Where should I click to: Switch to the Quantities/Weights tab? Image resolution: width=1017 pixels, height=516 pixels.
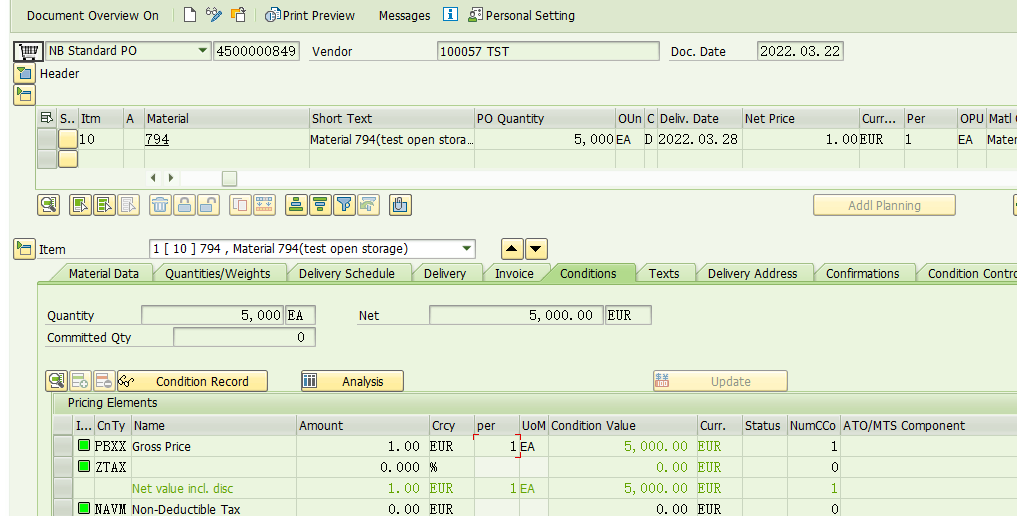tap(218, 274)
